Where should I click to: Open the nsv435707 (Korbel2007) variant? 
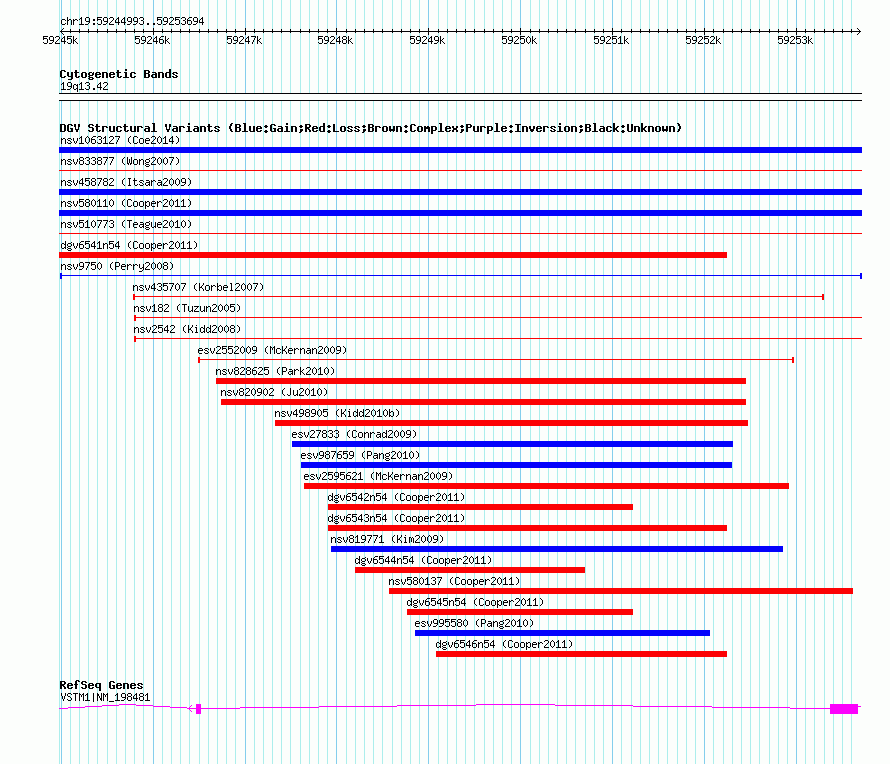tap(198, 287)
